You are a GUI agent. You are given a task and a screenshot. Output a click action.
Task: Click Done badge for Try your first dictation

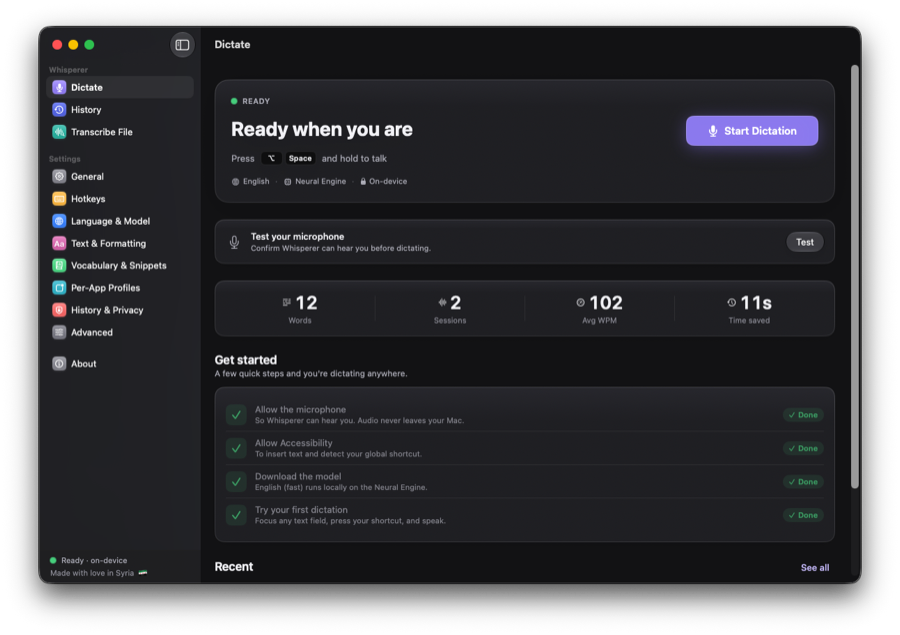803,515
